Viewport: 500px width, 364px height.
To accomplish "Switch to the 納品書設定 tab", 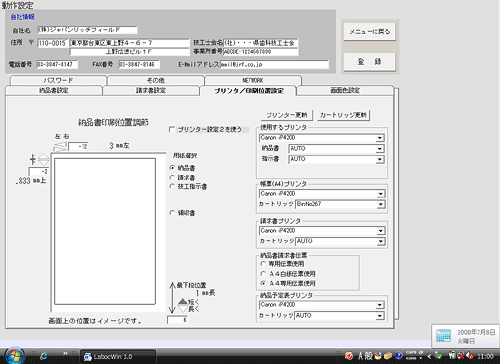I will tap(54, 90).
